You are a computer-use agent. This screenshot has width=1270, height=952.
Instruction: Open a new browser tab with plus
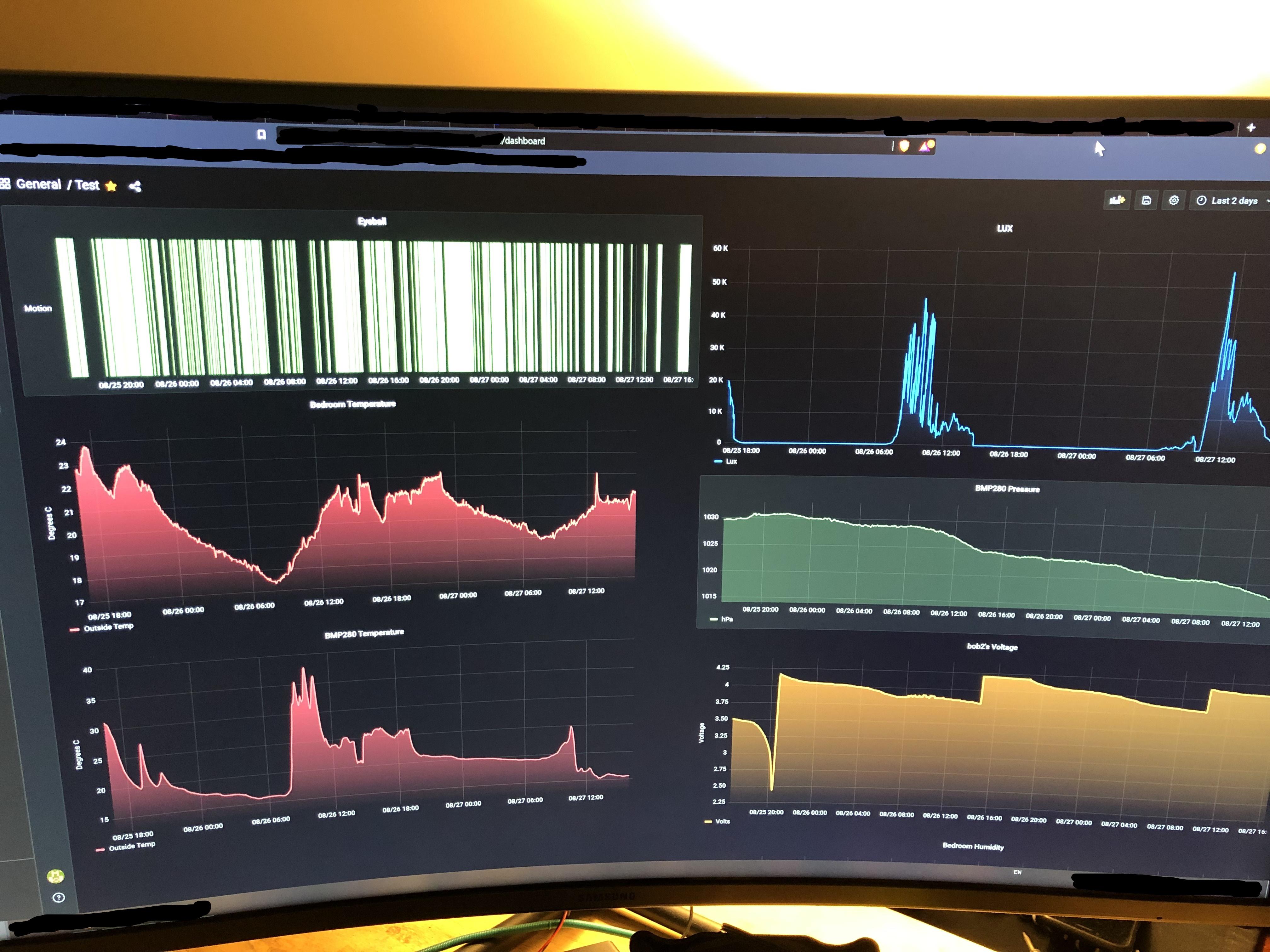[1251, 127]
